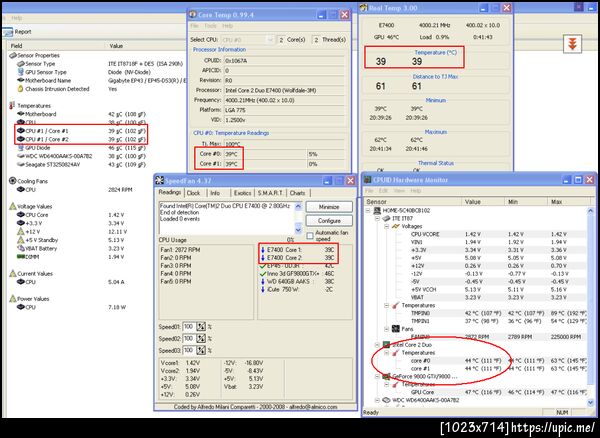Click the Report icon in Everest toolbar

8,32
